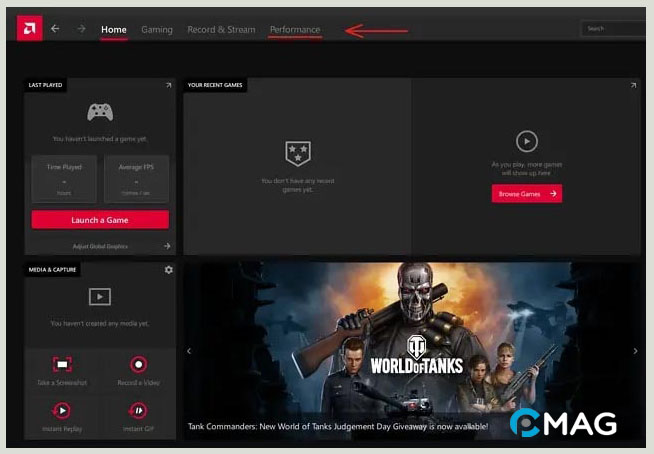Open Media & Capture settings gear
This screenshot has height=454, width=654.
pyautogui.click(x=168, y=270)
